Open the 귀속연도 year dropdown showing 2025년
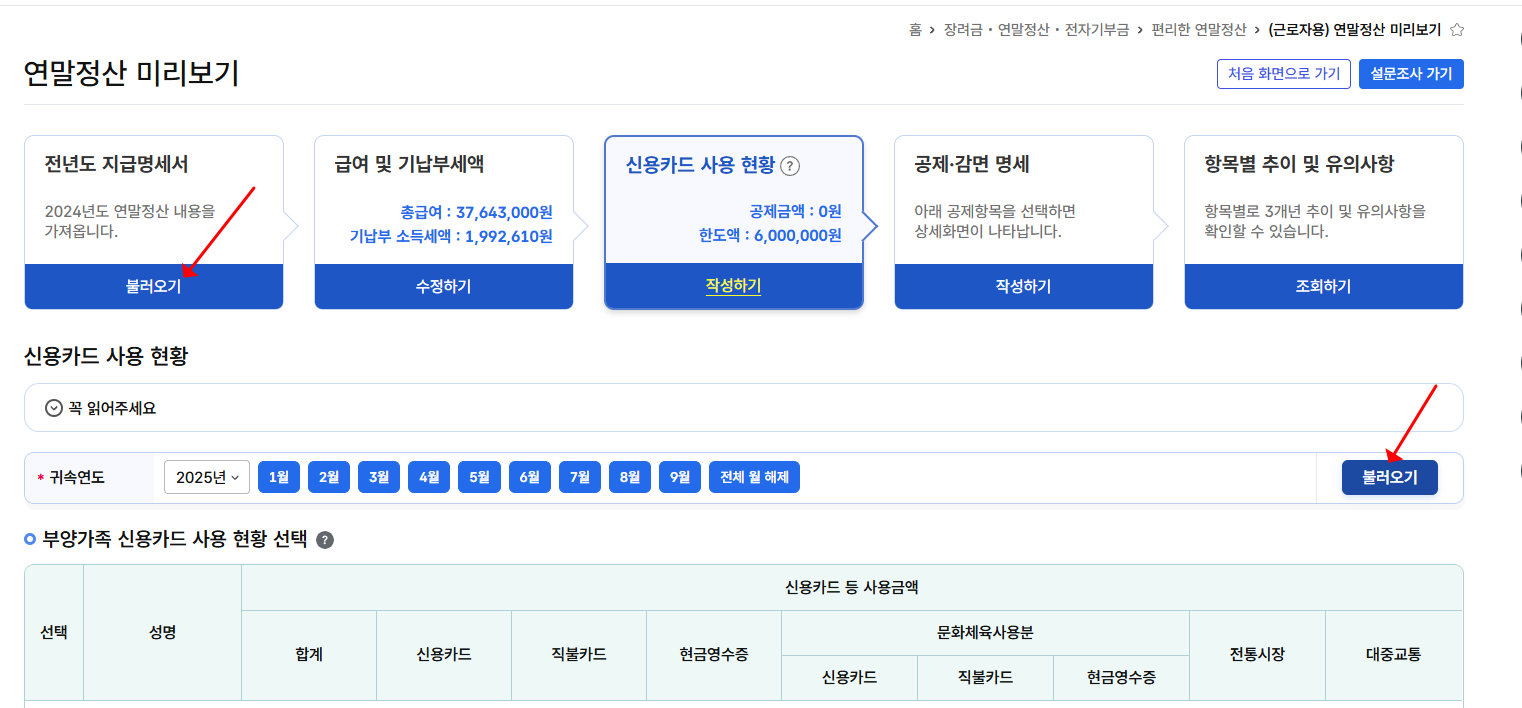This screenshot has height=708, width=1522. pos(206,476)
